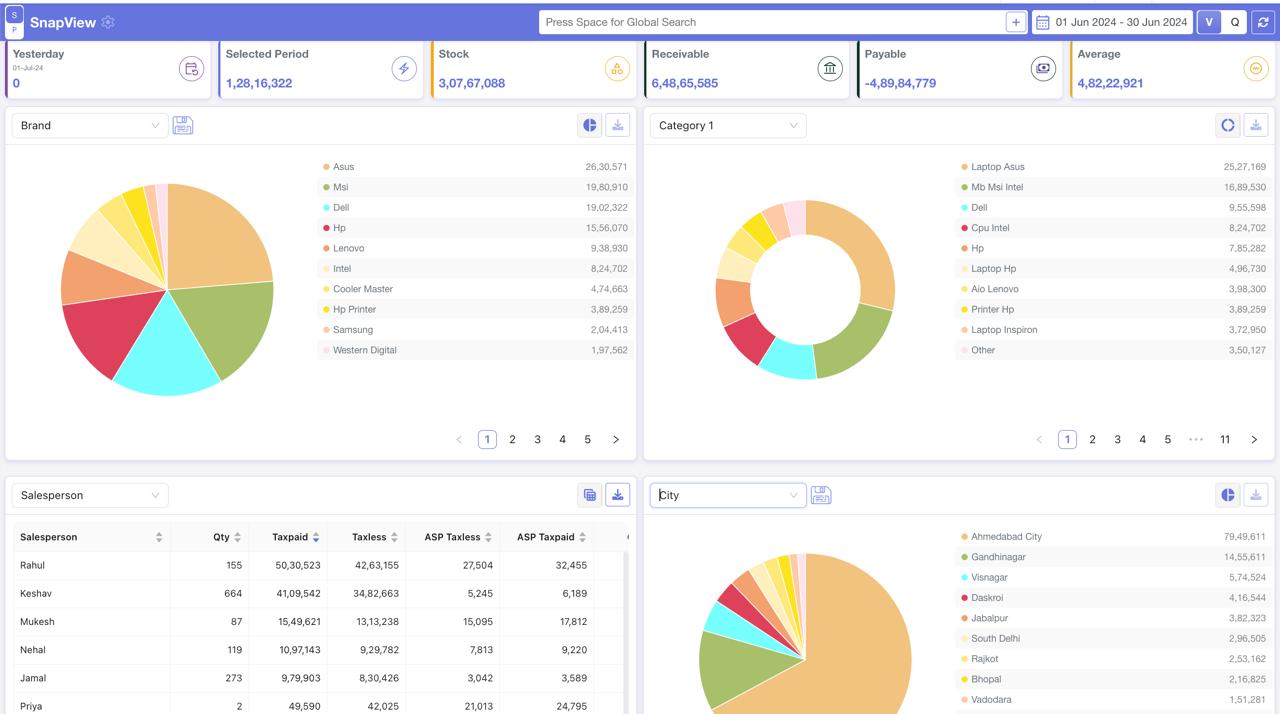Open the Category 1 dropdown
Screen dimensions: 1280x714
point(728,125)
